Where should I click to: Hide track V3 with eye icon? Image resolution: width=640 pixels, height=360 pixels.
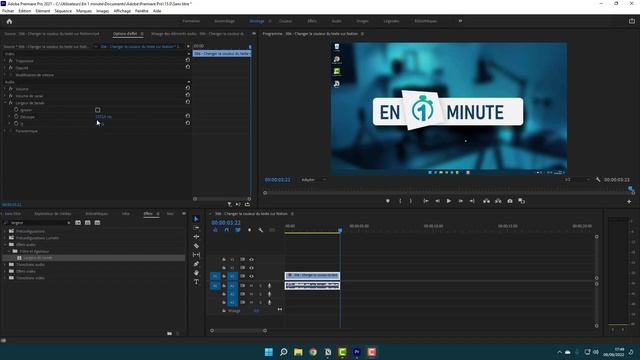pos(251,260)
